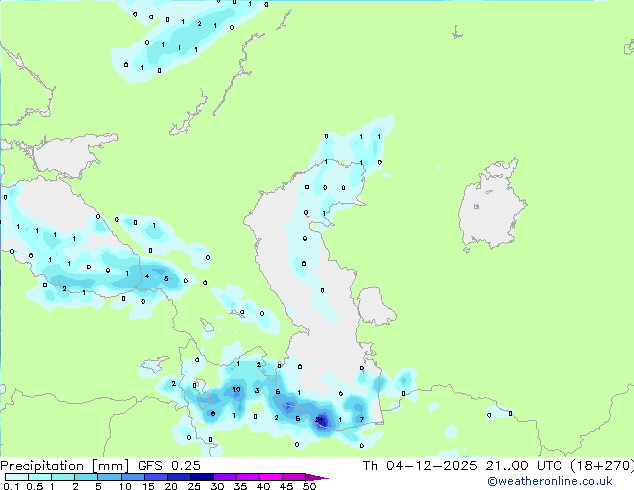The image size is (634, 490).
Task: Click the 0.1–0.5 mm lightest cyan legend swatch
Action: [17, 477]
